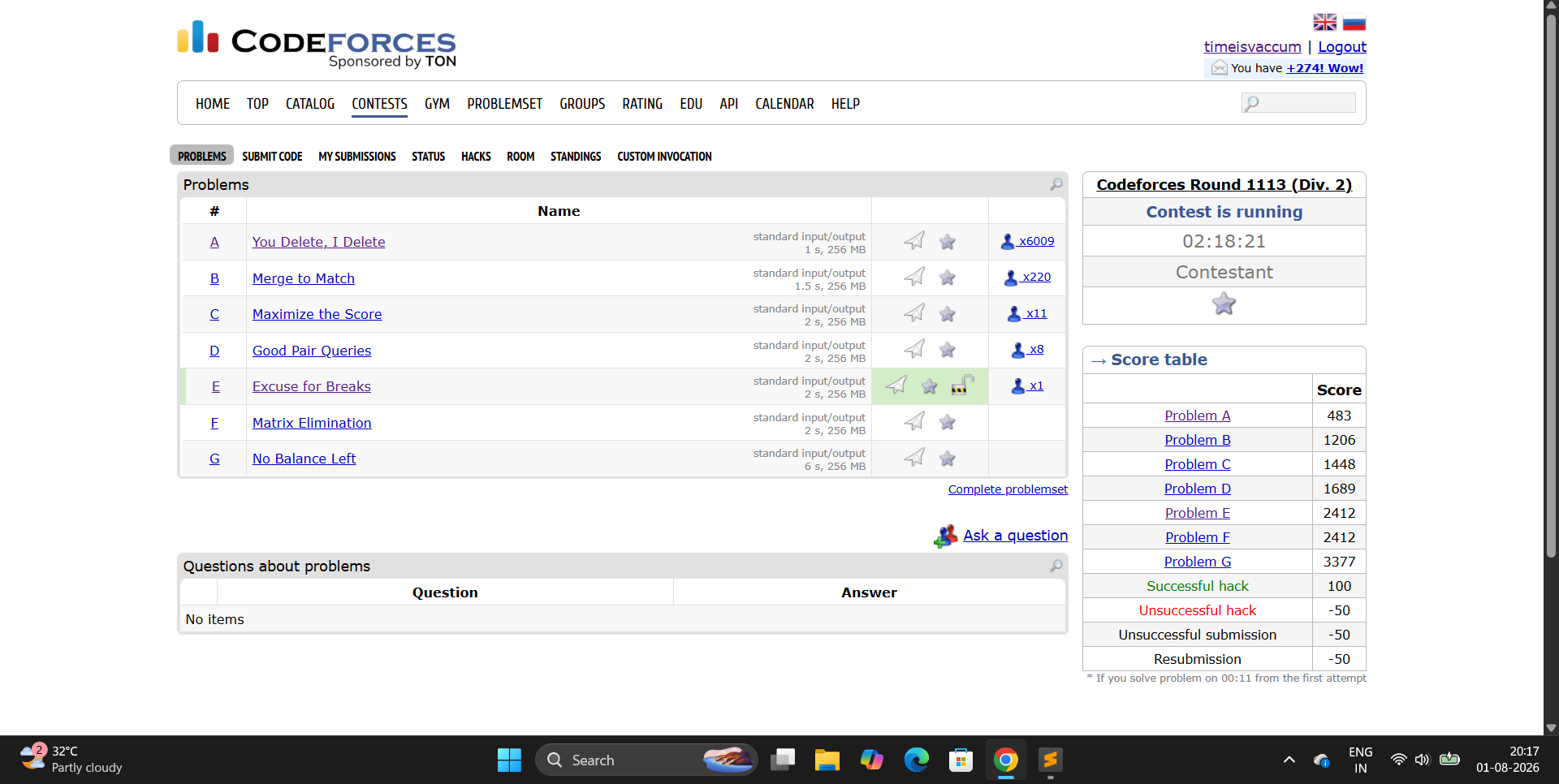Star problem D as favourite
The width and height of the screenshot is (1559, 784).
tap(948, 350)
